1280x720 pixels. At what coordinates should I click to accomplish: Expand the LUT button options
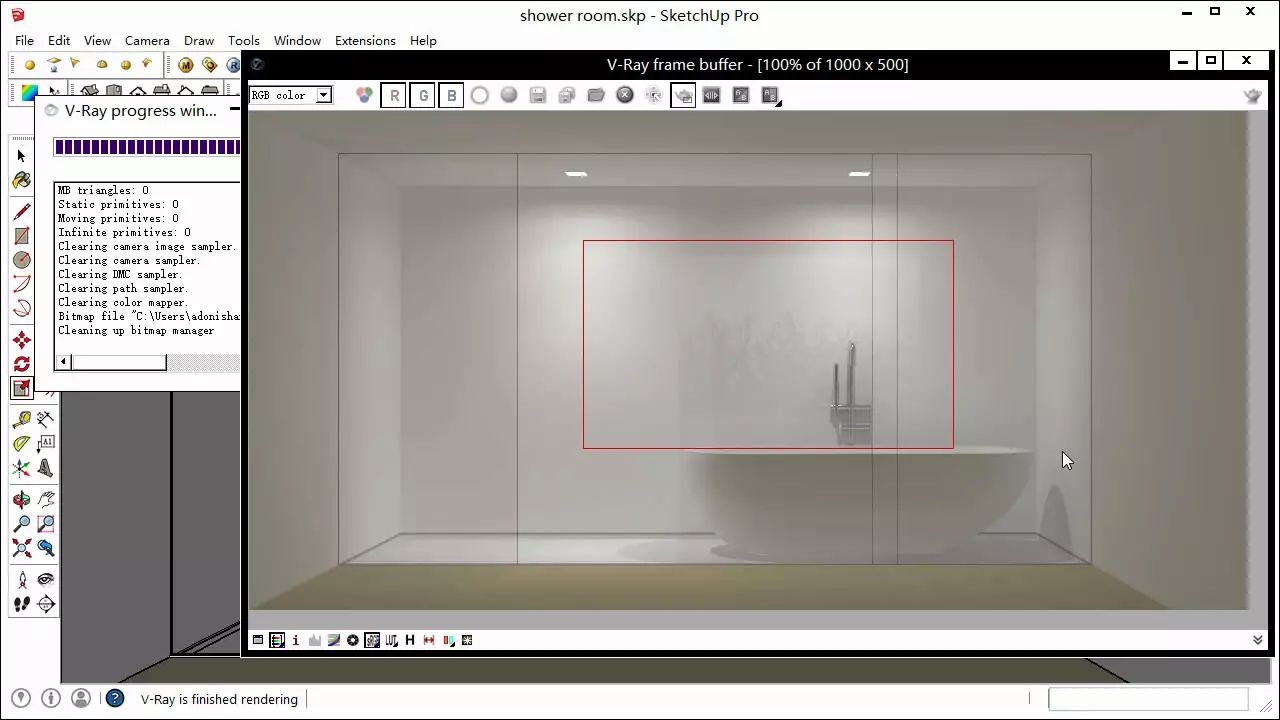(391, 640)
